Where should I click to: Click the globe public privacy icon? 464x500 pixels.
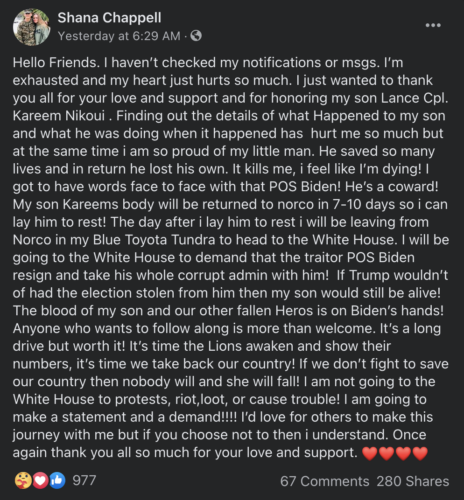(196, 36)
